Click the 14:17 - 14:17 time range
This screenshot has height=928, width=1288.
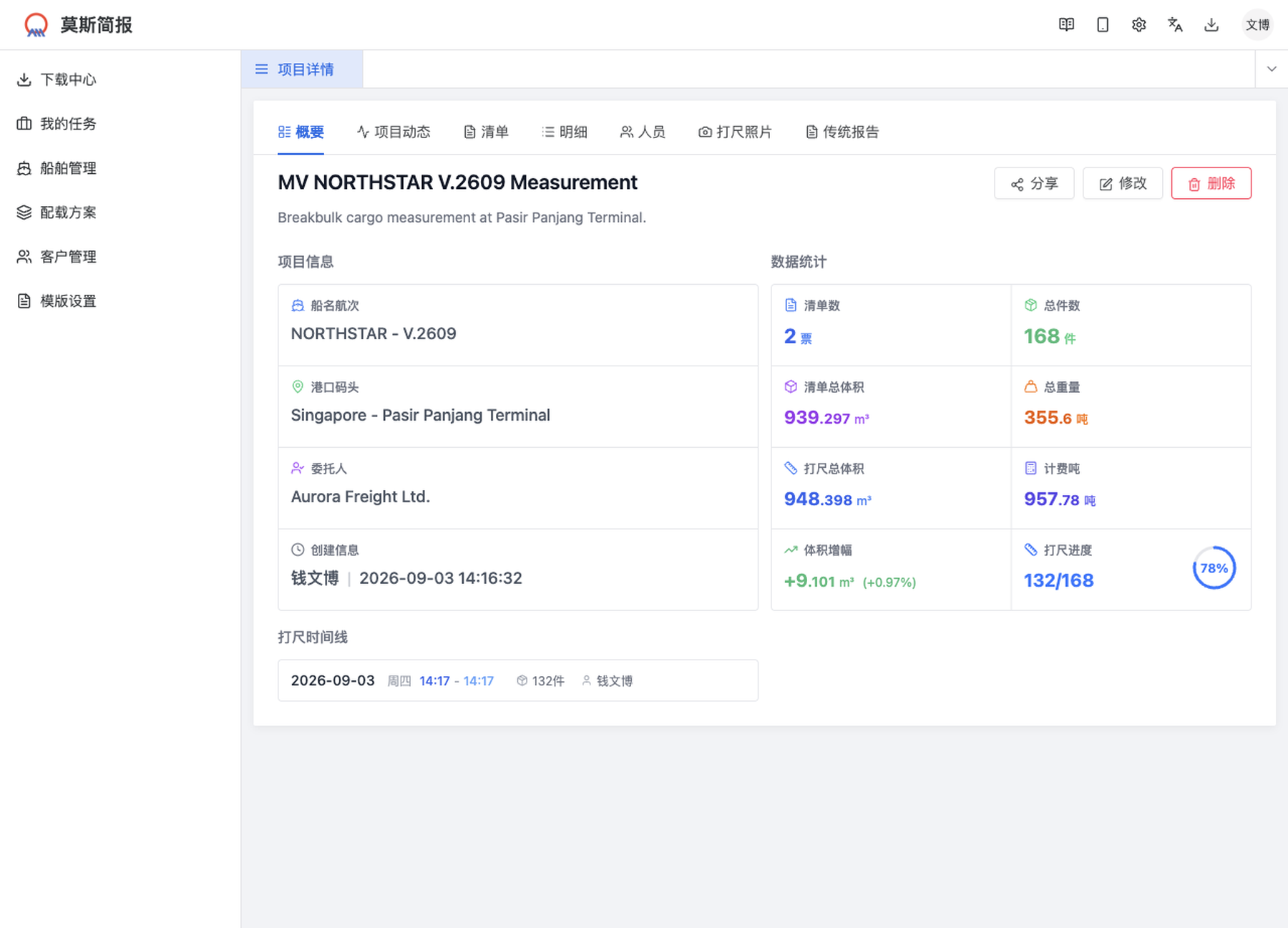457,680
